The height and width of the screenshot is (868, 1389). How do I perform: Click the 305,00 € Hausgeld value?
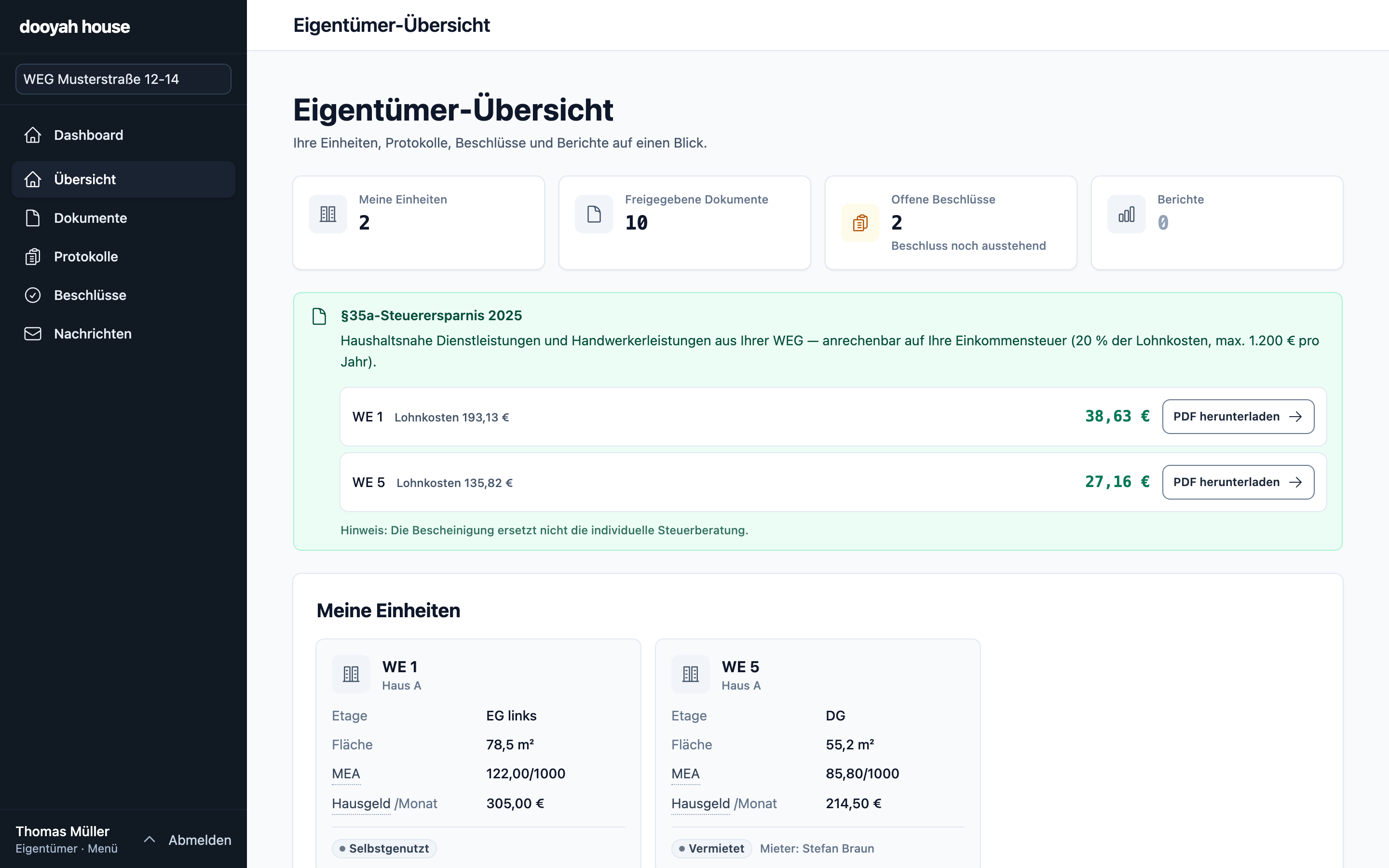click(x=515, y=804)
